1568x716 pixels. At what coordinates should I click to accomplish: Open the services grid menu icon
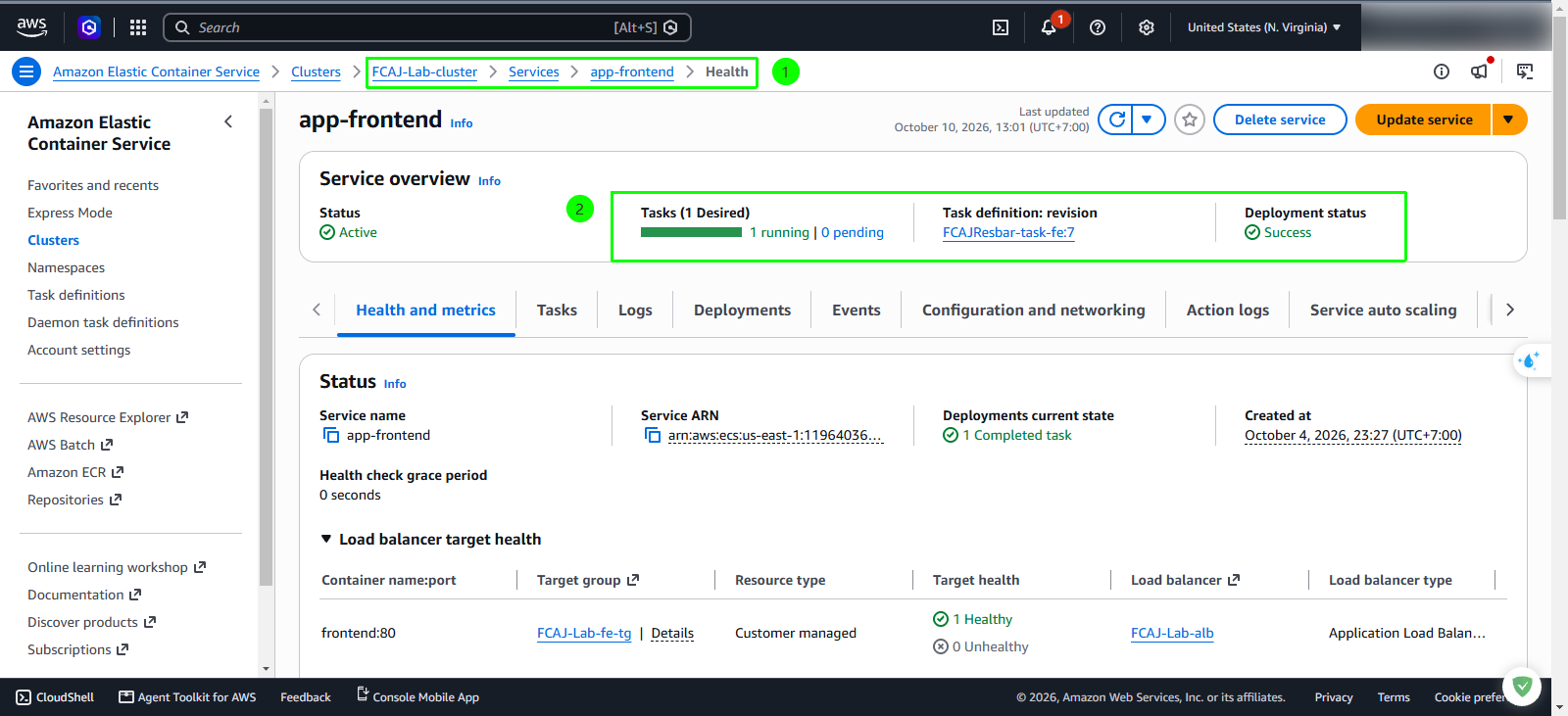click(x=138, y=27)
